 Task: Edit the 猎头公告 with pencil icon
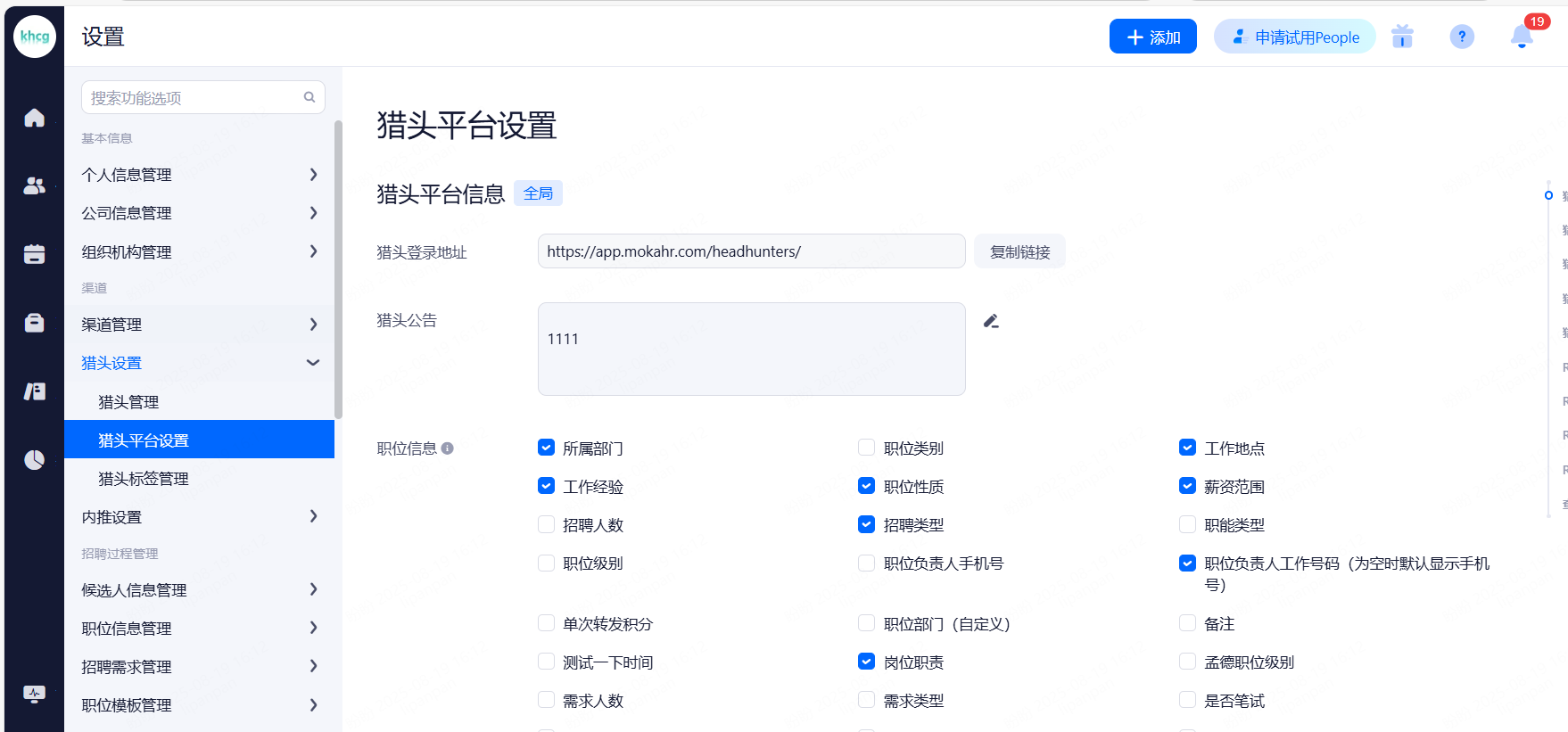(x=991, y=321)
